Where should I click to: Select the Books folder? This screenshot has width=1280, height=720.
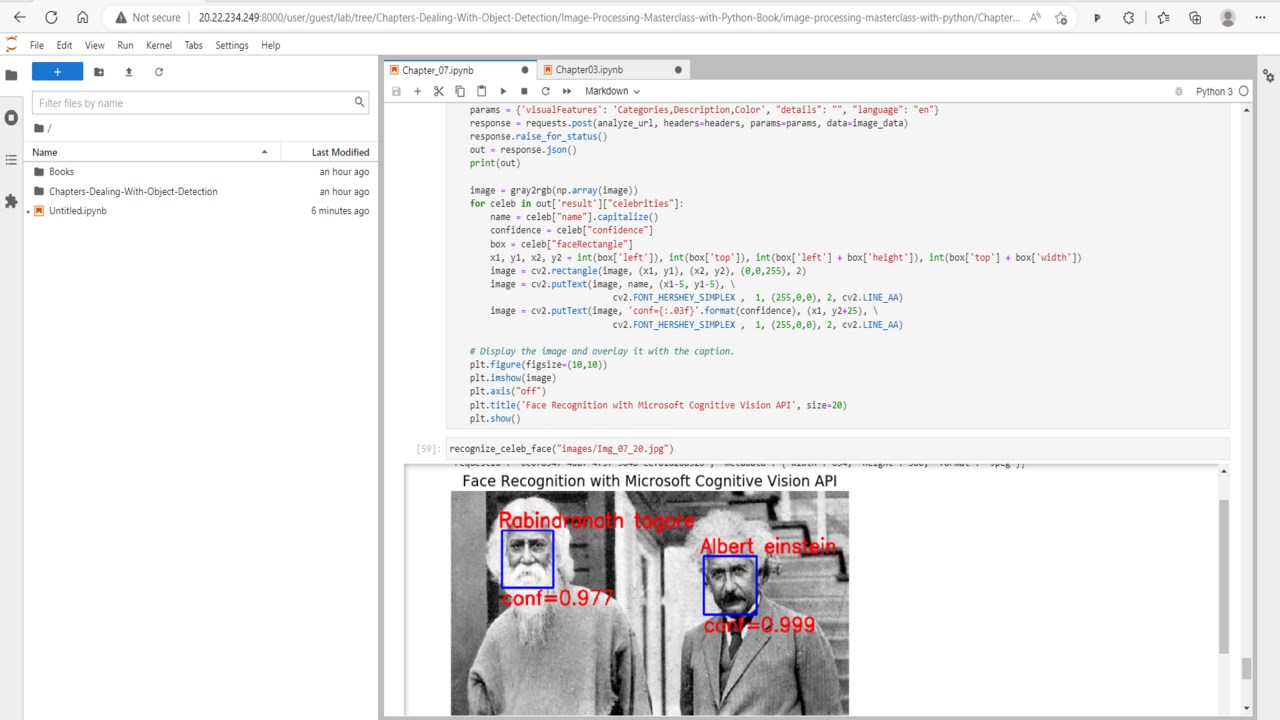(201, 172)
